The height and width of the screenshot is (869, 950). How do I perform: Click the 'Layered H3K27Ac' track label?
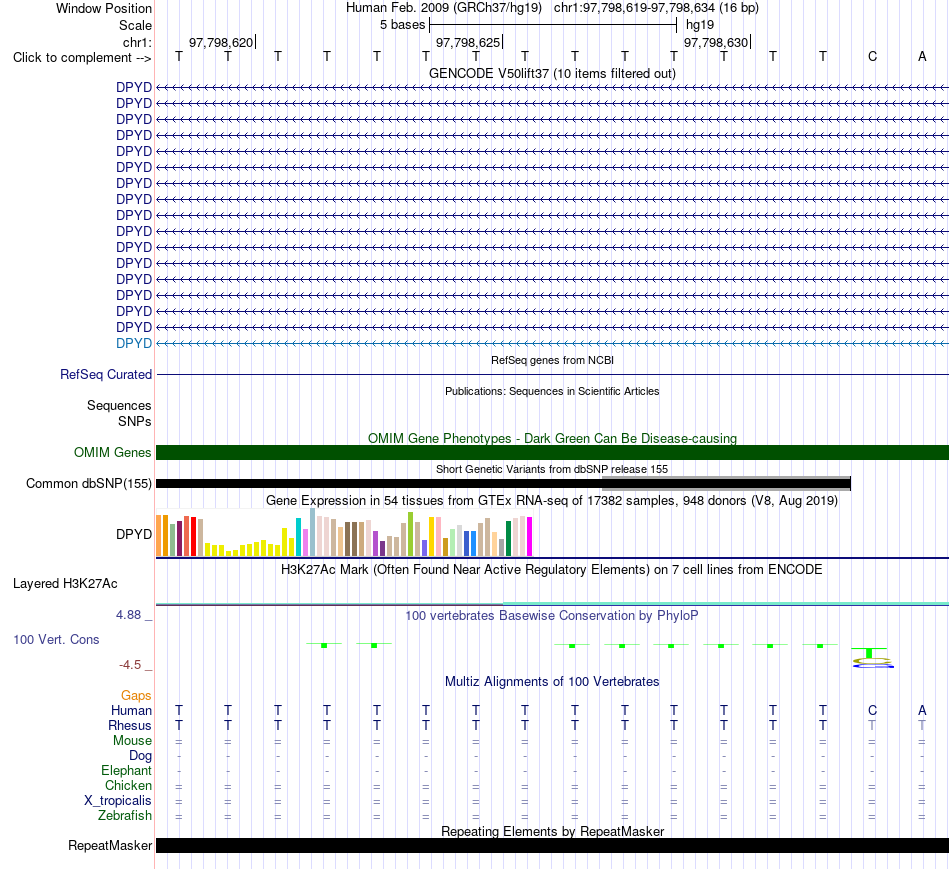tap(65, 584)
